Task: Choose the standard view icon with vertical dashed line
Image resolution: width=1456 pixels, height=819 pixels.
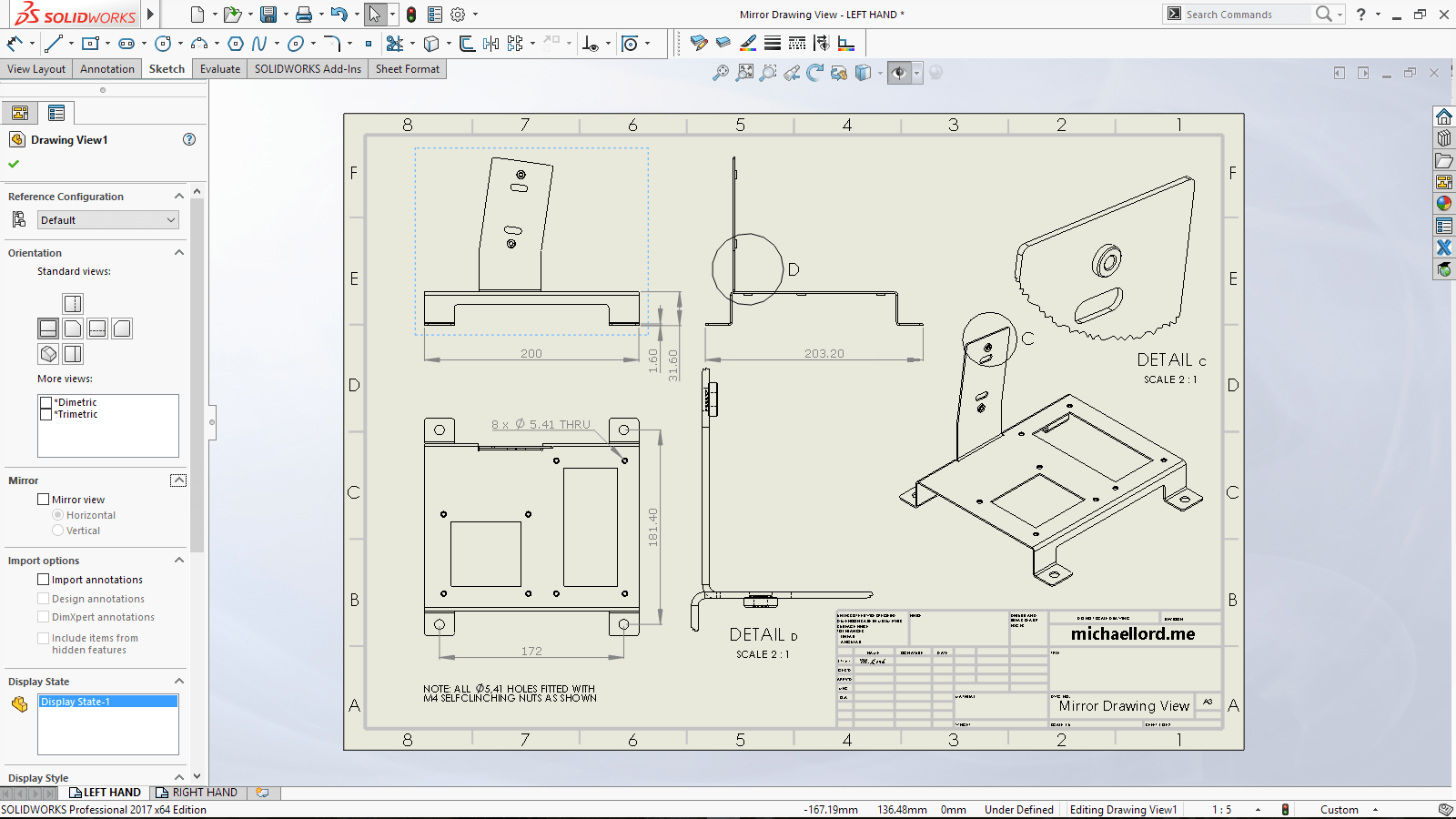Action: tap(73, 304)
